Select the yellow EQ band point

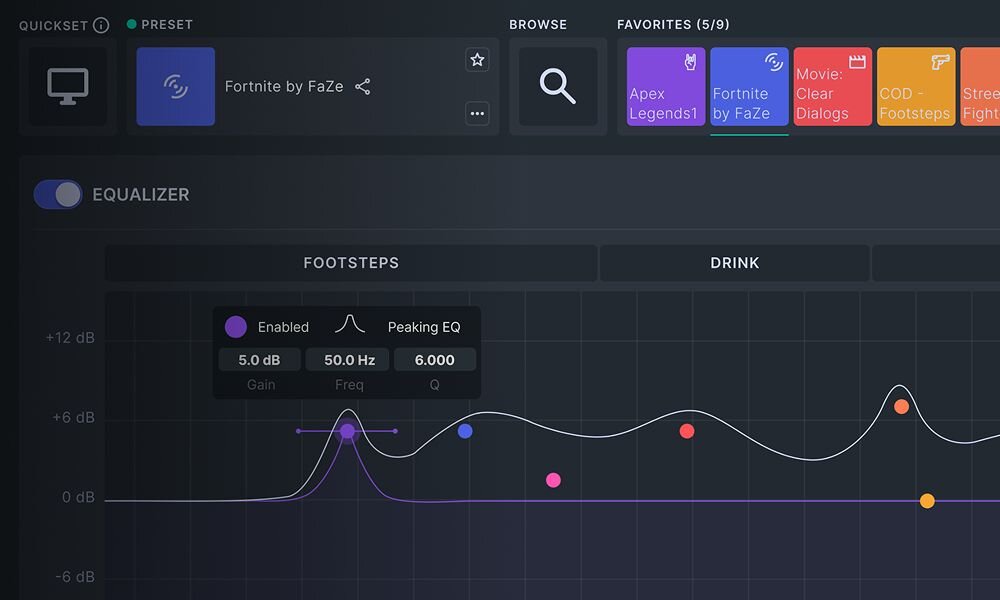coord(927,501)
